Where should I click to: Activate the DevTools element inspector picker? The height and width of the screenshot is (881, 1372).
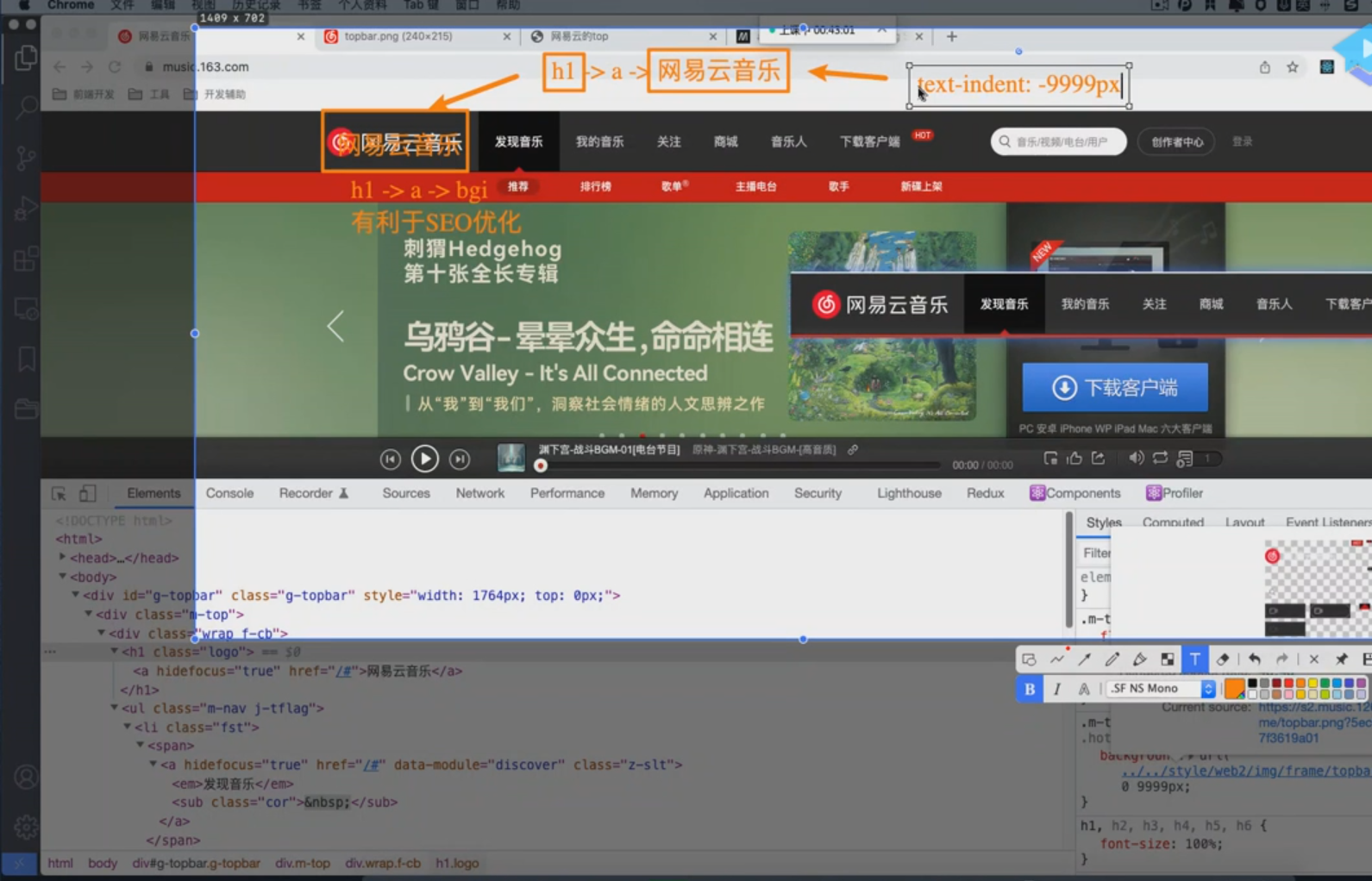pos(59,494)
